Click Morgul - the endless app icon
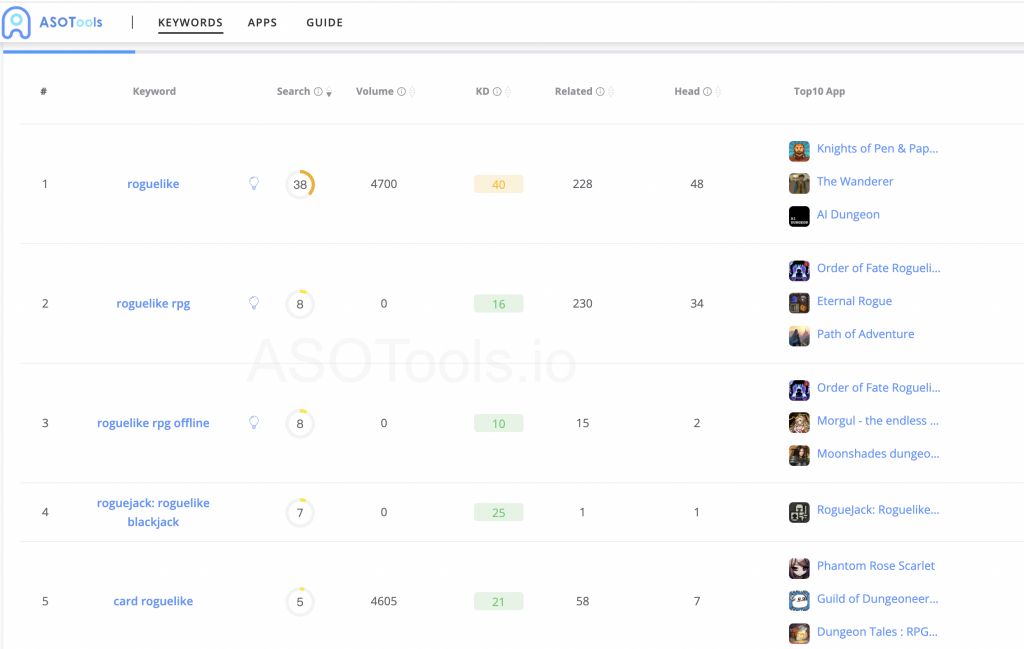Screen dimensions: 1024x649 pos(799,422)
